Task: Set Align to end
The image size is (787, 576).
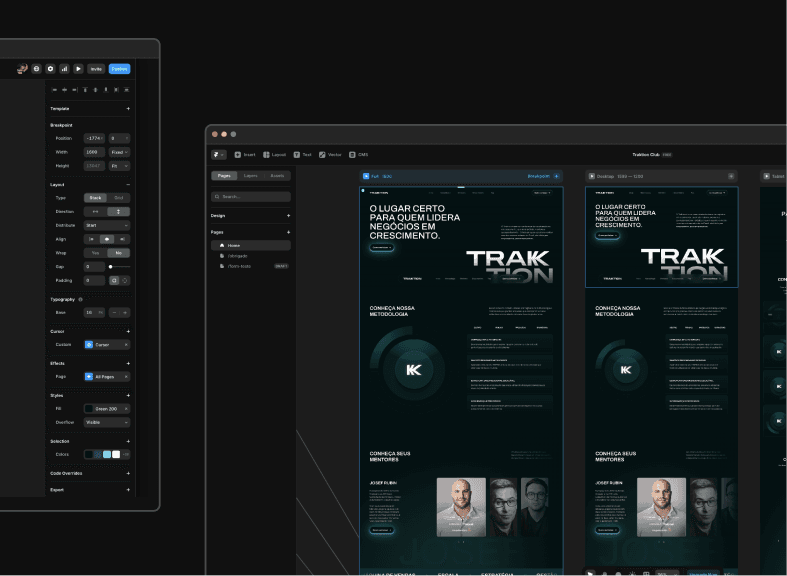Action: click(x=122, y=239)
